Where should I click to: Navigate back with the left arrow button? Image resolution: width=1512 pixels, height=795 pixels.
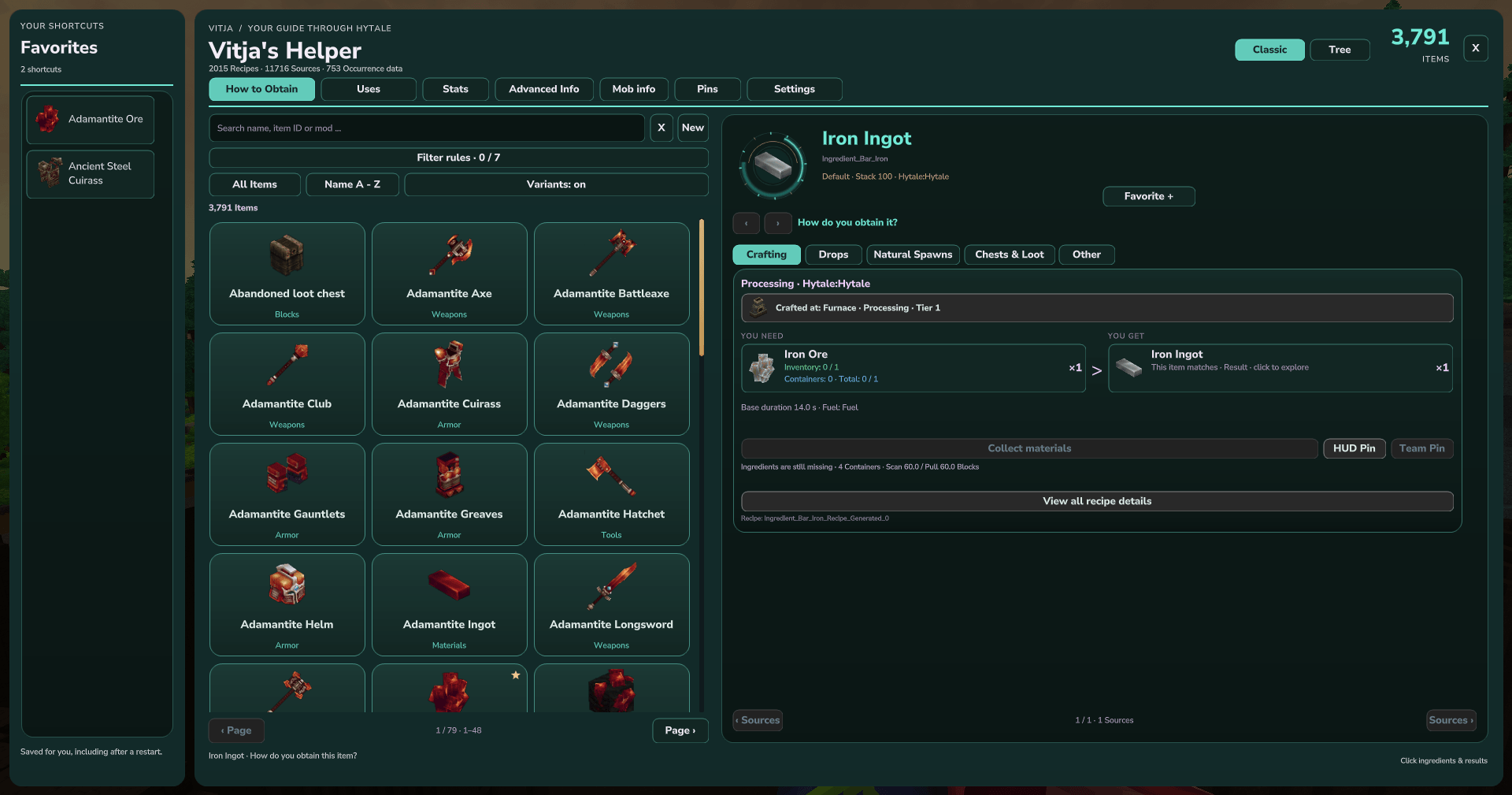747,223
